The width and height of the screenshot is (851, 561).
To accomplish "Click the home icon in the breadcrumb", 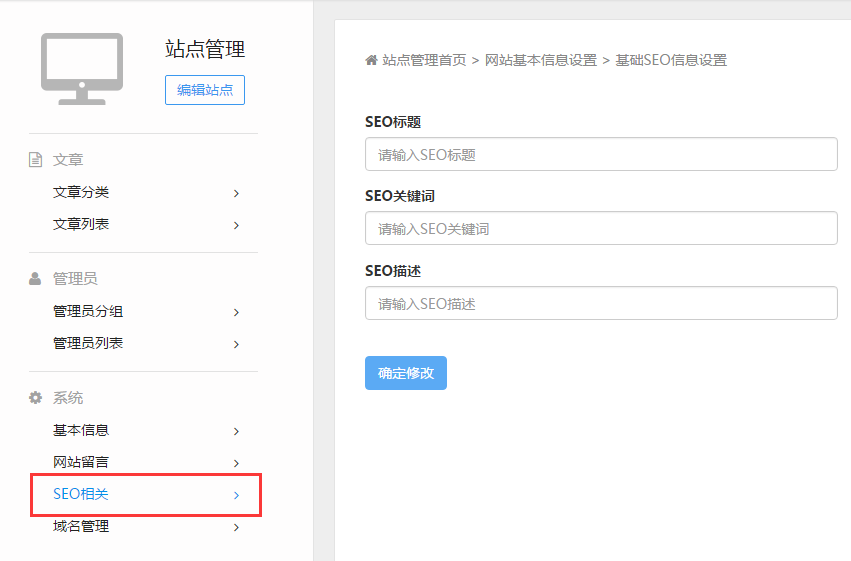I will pyautogui.click(x=371, y=60).
